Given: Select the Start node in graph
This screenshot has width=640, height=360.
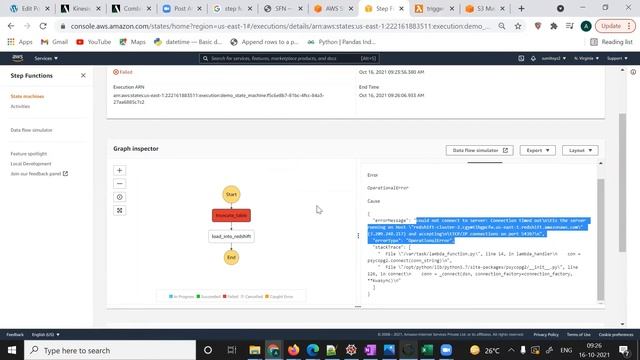Looking at the screenshot, I should pyautogui.click(x=231, y=194).
